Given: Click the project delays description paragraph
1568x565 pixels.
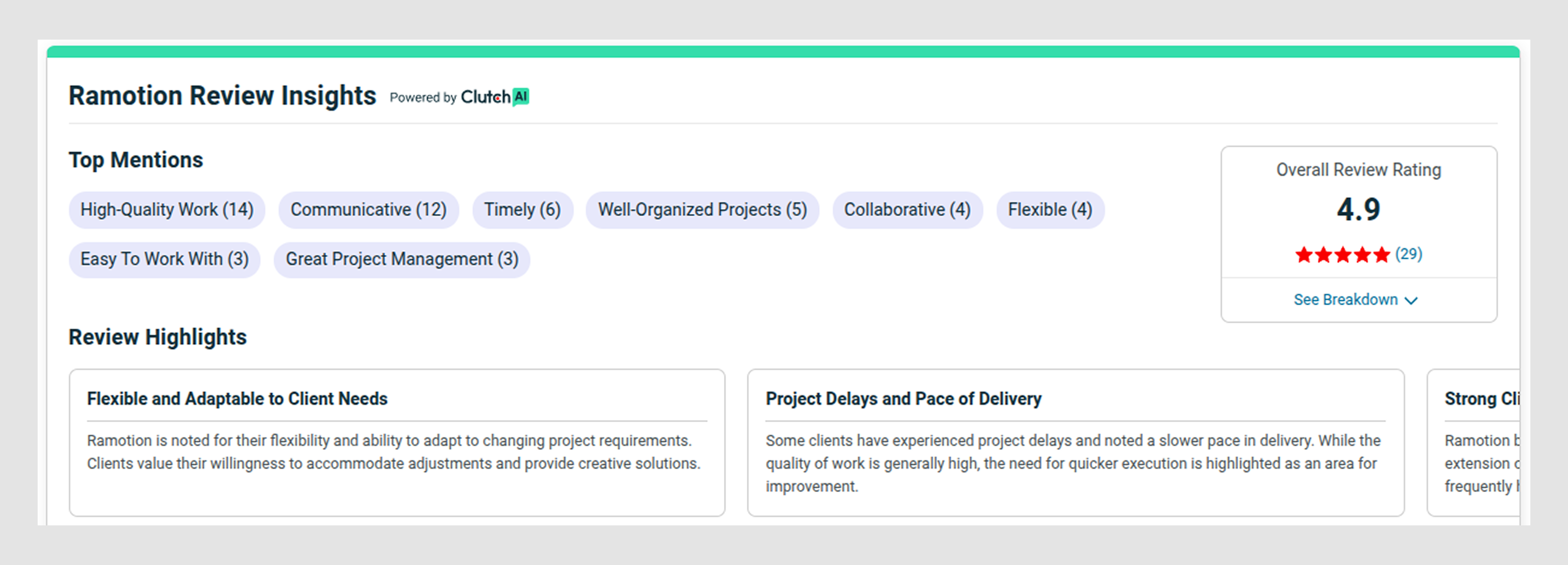Looking at the screenshot, I should click(1073, 463).
